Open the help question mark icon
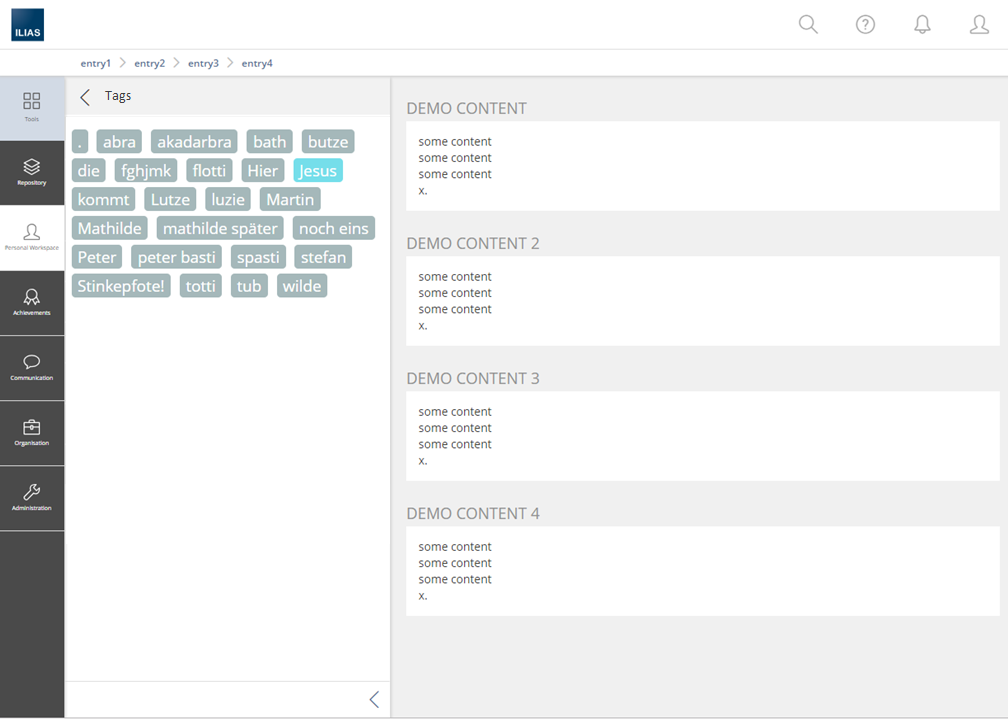Viewport: 1008px width, 720px height. [865, 25]
